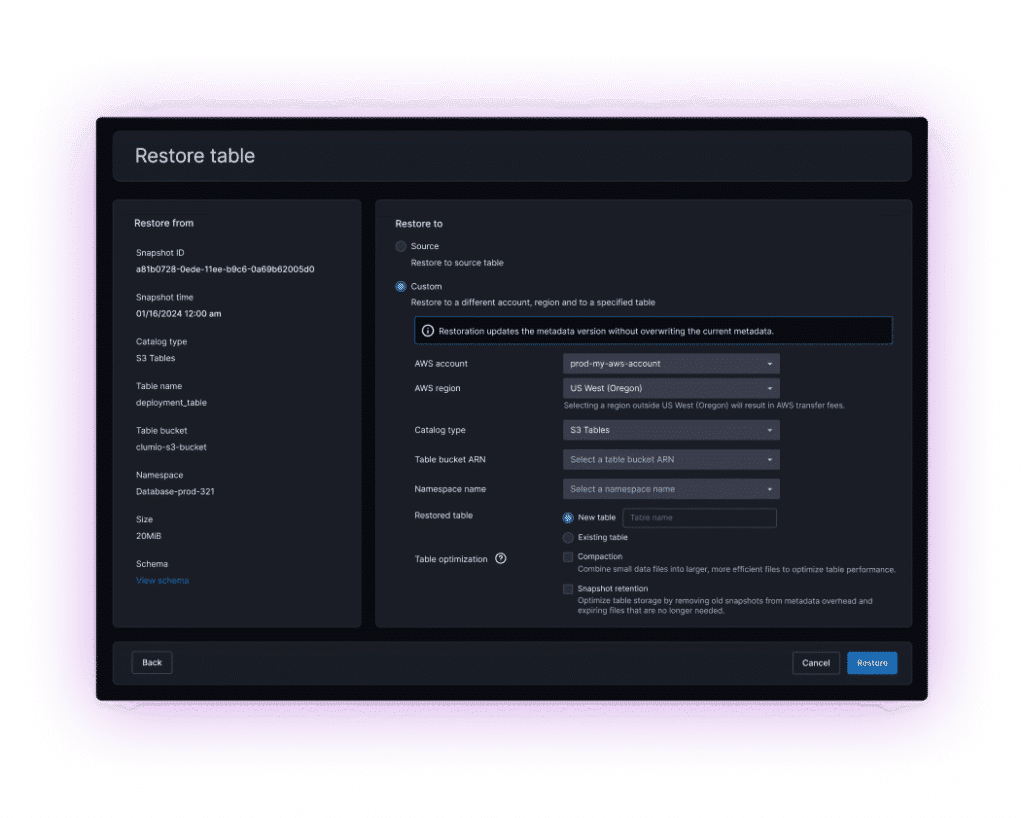1024x818 pixels.
Task: Enable the Compaction checkbox
Action: (x=568, y=557)
